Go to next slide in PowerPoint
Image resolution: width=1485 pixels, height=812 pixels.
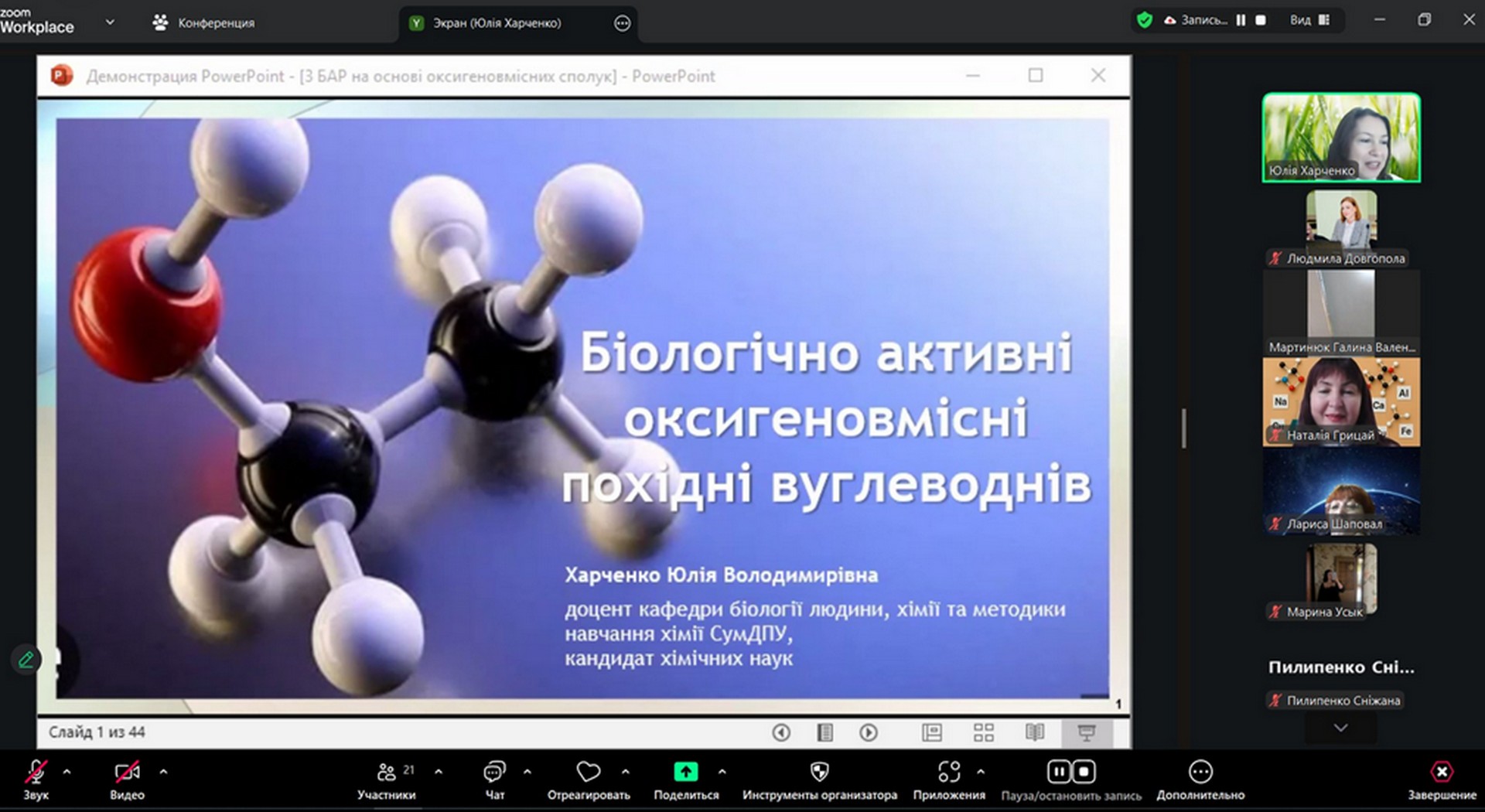(869, 732)
